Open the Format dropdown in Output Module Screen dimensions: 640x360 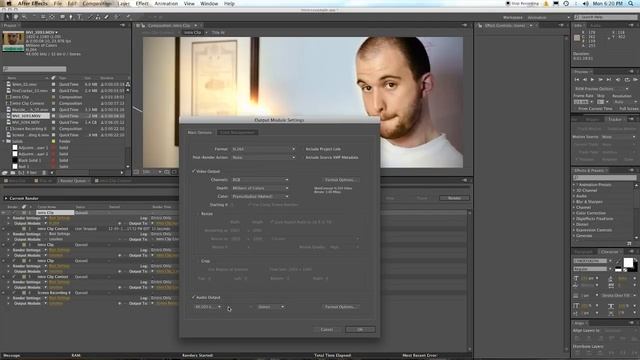click(263, 149)
